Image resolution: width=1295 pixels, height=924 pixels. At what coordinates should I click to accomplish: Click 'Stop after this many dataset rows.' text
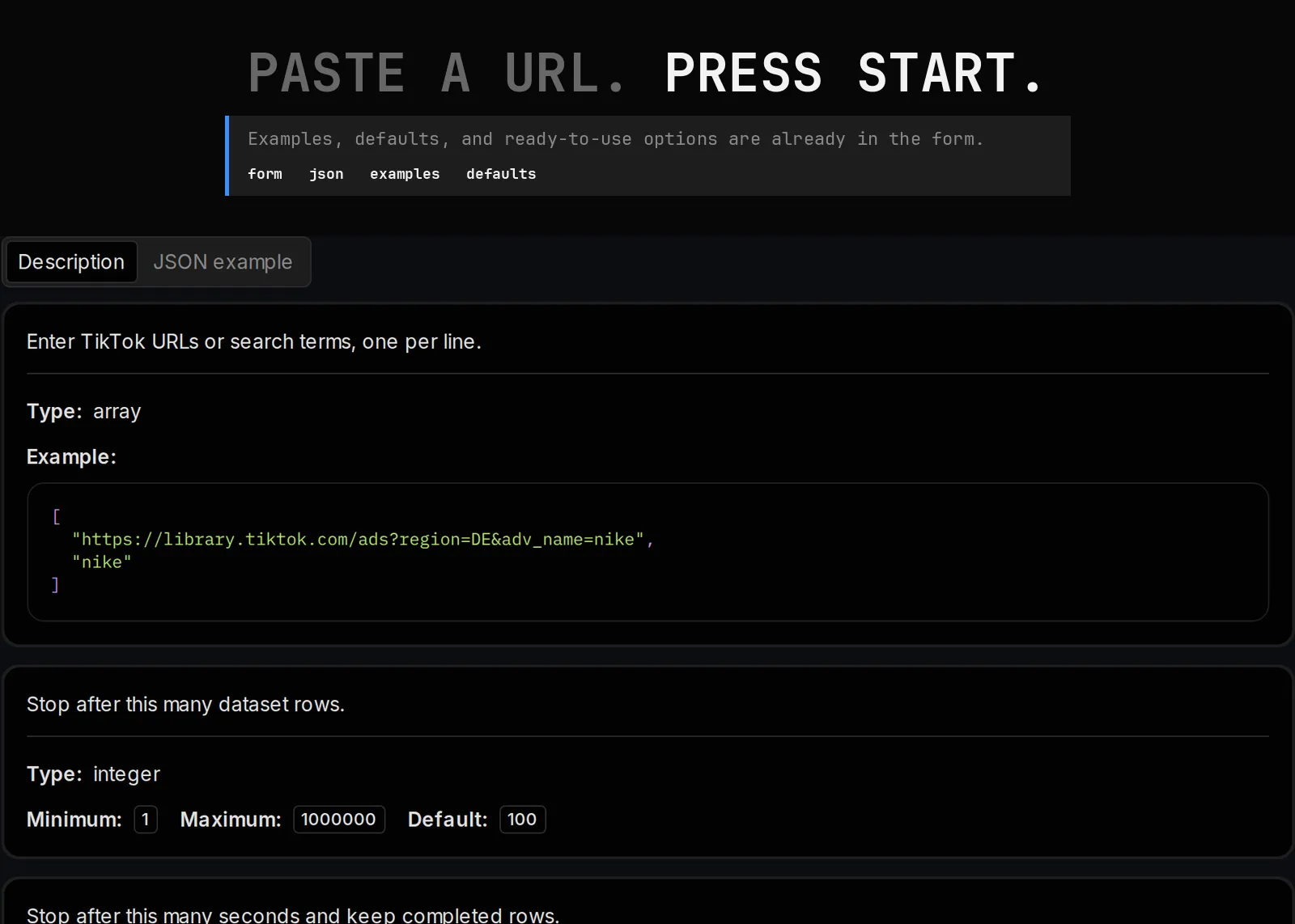(185, 705)
